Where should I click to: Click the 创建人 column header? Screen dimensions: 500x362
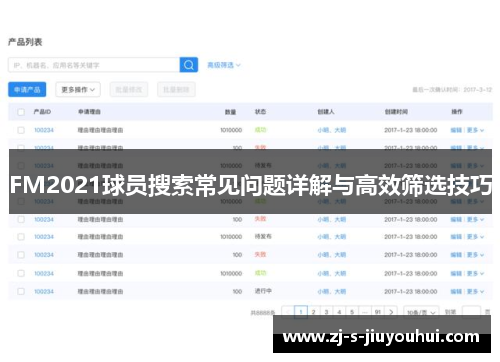click(x=326, y=112)
